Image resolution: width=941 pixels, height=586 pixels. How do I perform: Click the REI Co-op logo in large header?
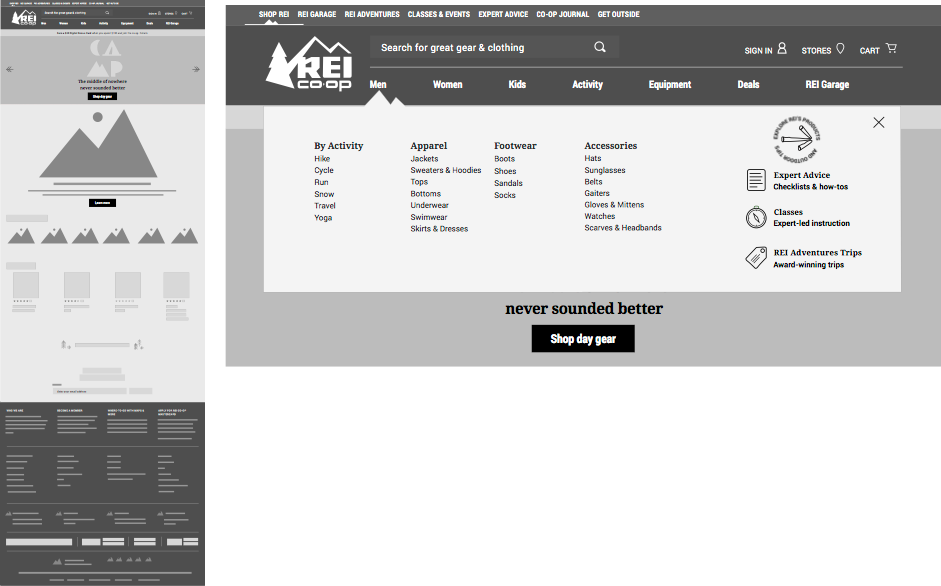point(309,64)
